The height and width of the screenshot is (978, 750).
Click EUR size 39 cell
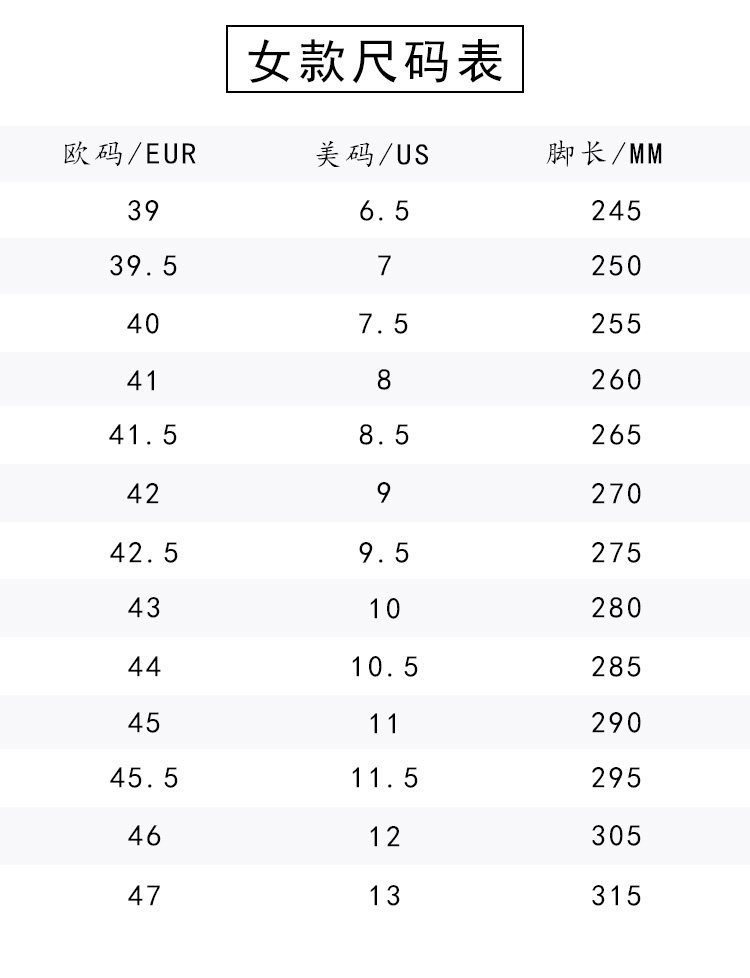(x=144, y=211)
